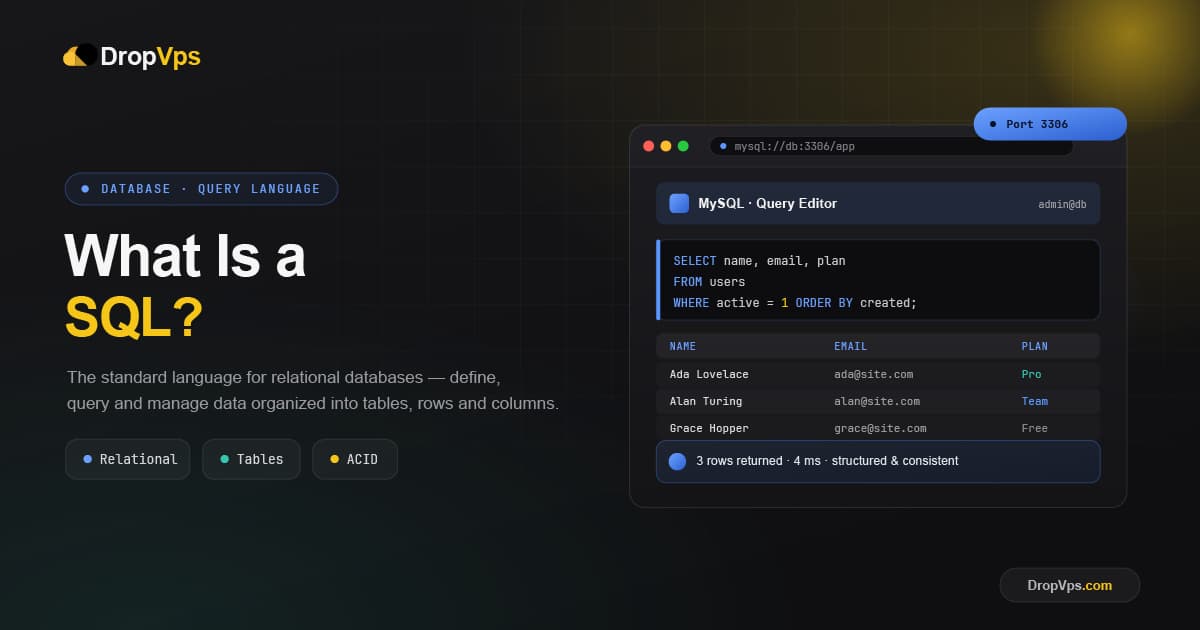Click the grace@site.com email cell
This screenshot has height=630, width=1200.
click(x=880, y=428)
